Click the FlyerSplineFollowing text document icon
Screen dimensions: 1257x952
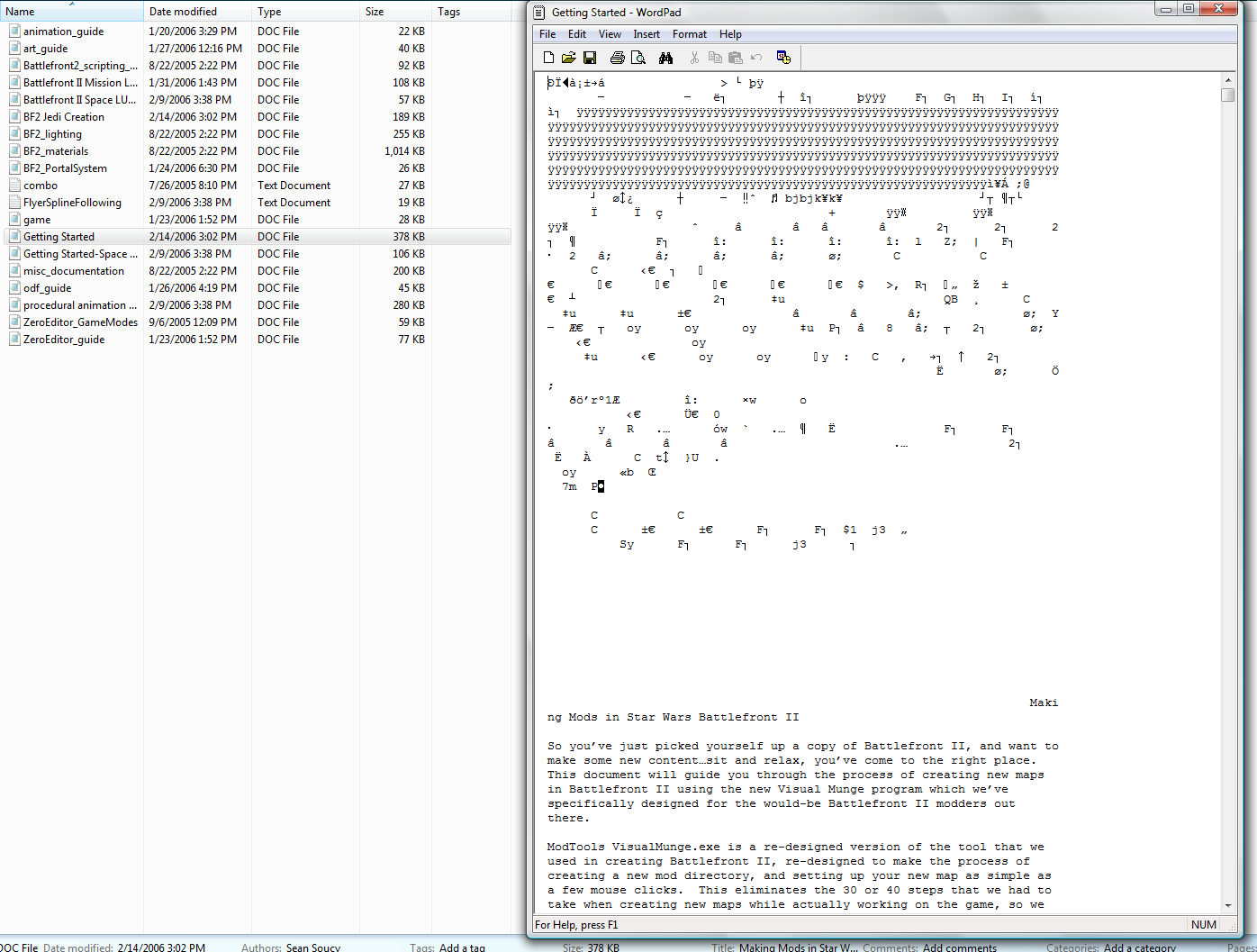(x=14, y=202)
